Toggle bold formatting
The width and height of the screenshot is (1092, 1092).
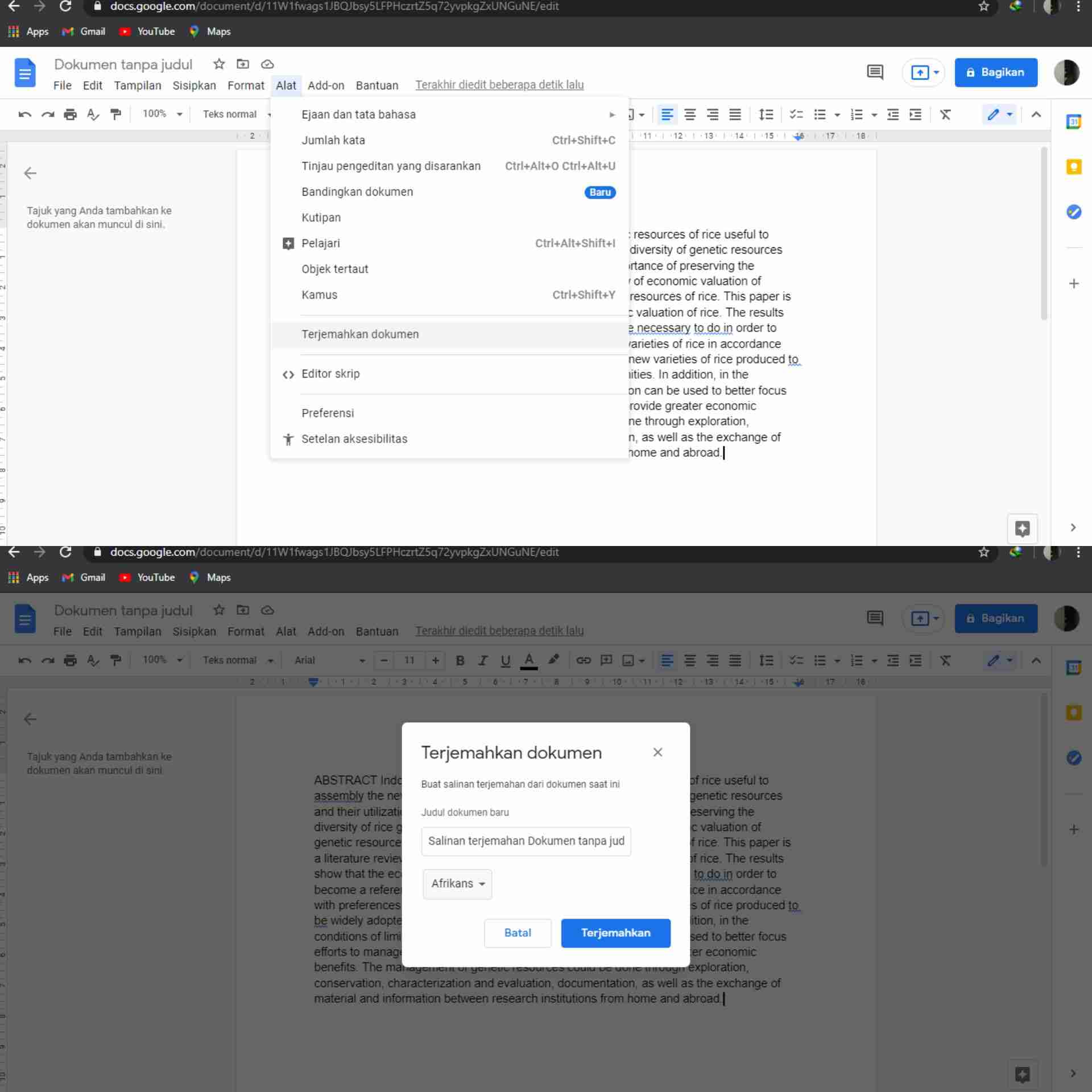(x=460, y=660)
